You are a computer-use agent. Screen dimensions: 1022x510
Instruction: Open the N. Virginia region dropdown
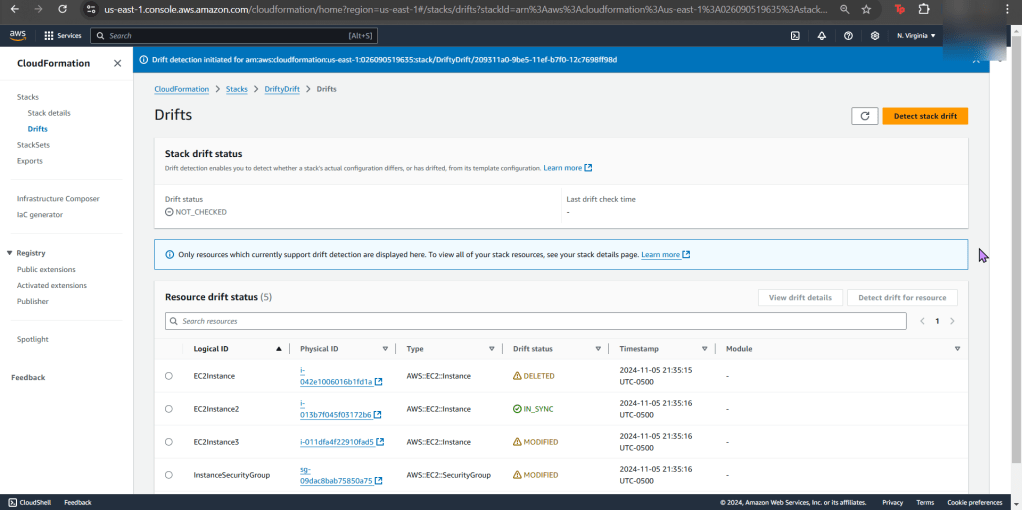tap(916, 35)
